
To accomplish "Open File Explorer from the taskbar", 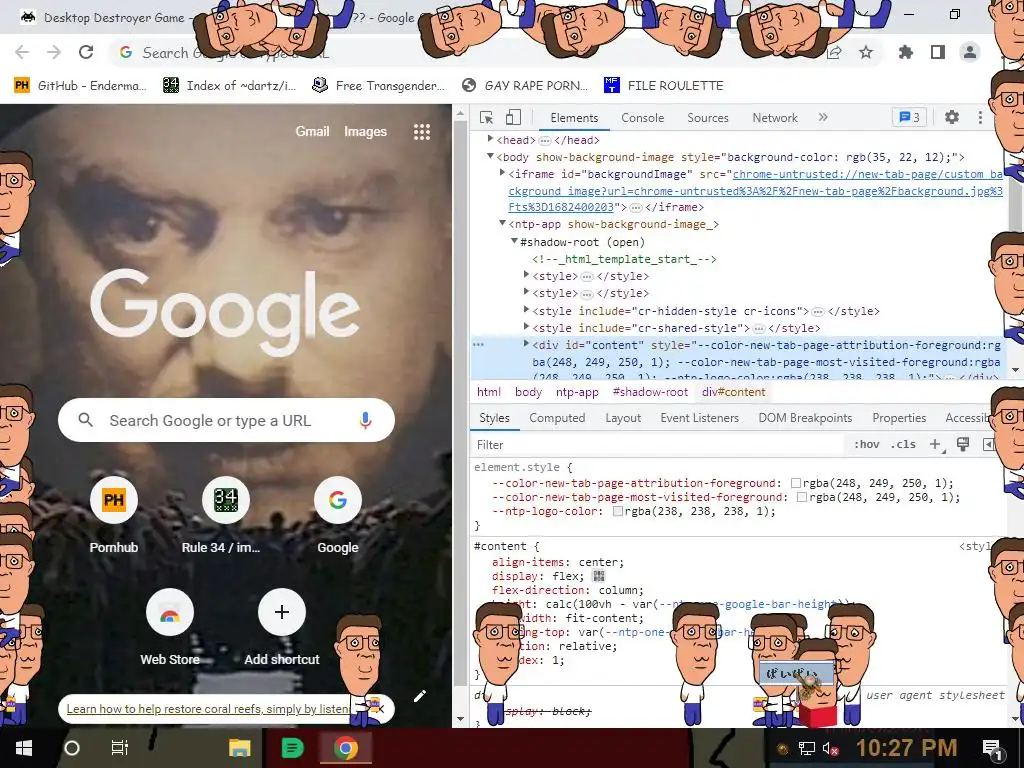I will (240, 748).
